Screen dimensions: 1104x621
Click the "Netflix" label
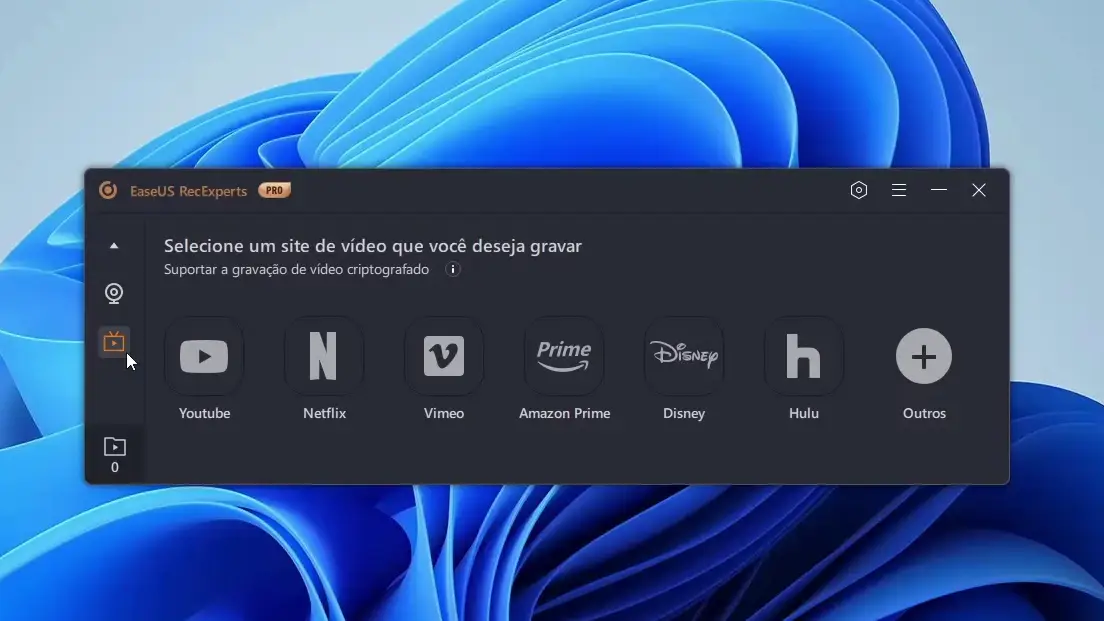click(324, 413)
